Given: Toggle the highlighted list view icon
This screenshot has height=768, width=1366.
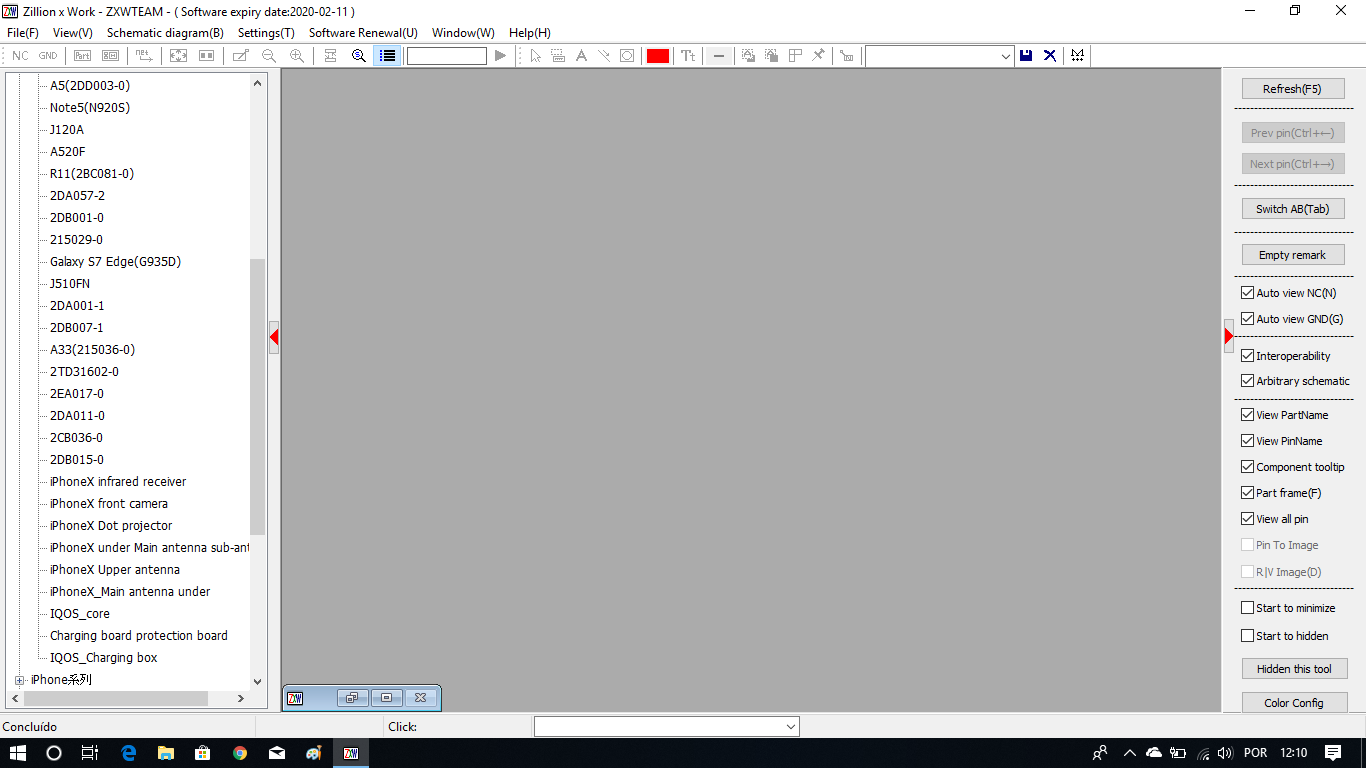Looking at the screenshot, I should click(x=387, y=56).
